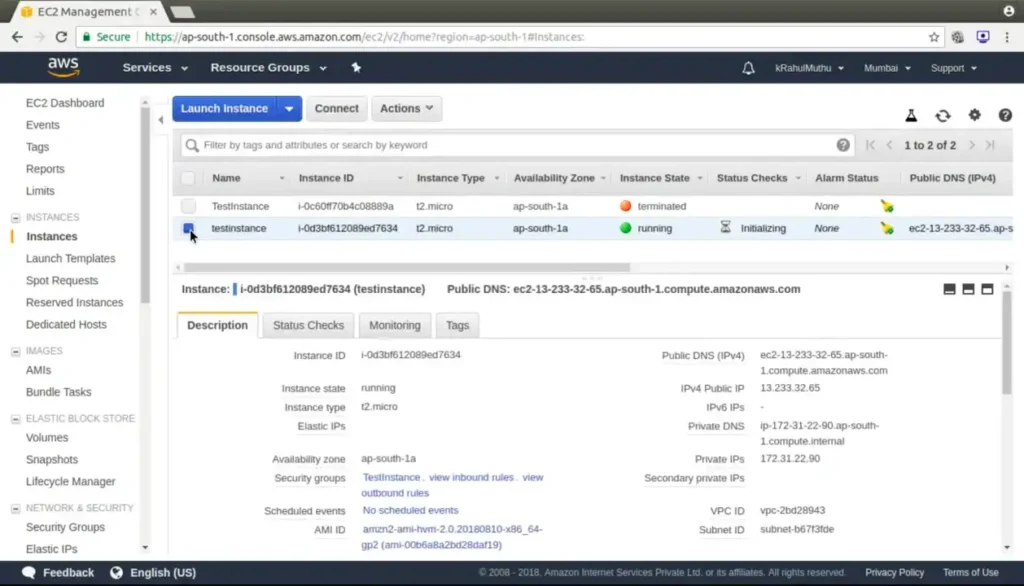
Task: Uncheck the running testinstance checkbox
Action: [188, 228]
